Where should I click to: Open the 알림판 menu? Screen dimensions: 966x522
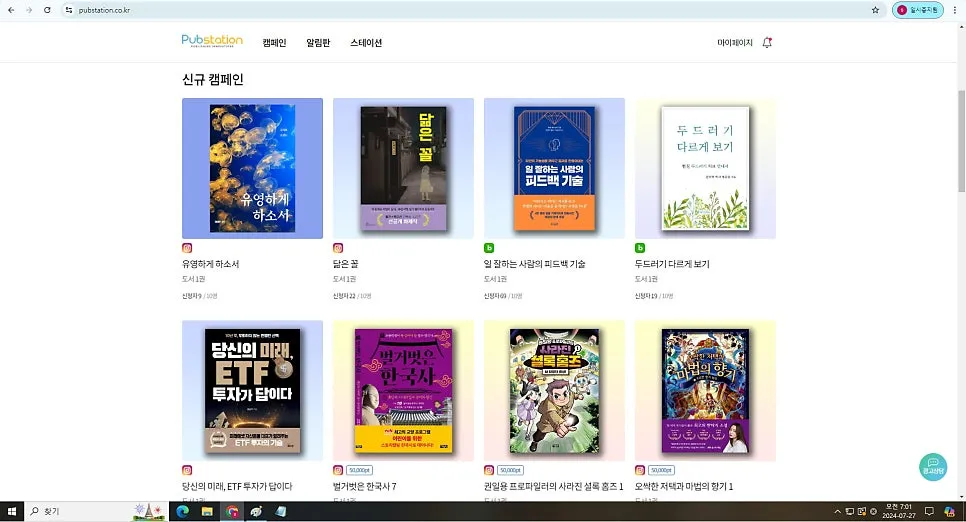point(318,43)
